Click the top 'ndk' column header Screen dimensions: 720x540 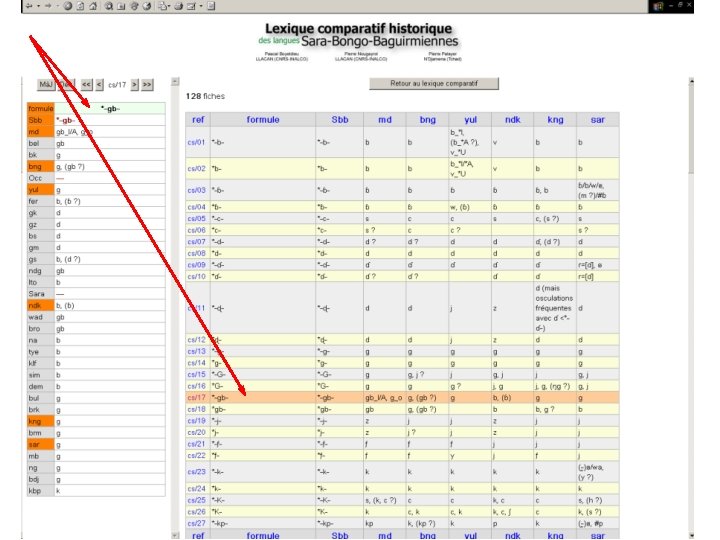(x=512, y=119)
